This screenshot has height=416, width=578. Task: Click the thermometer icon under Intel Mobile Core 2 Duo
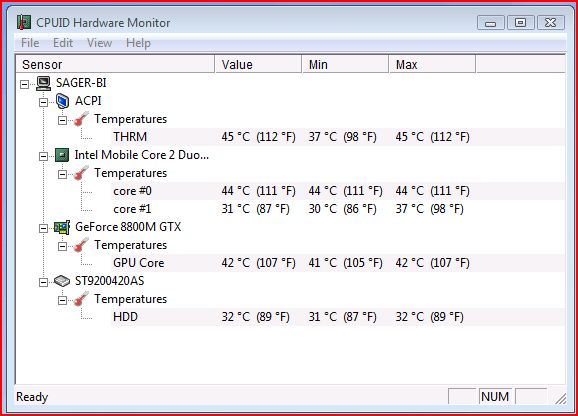point(81,173)
